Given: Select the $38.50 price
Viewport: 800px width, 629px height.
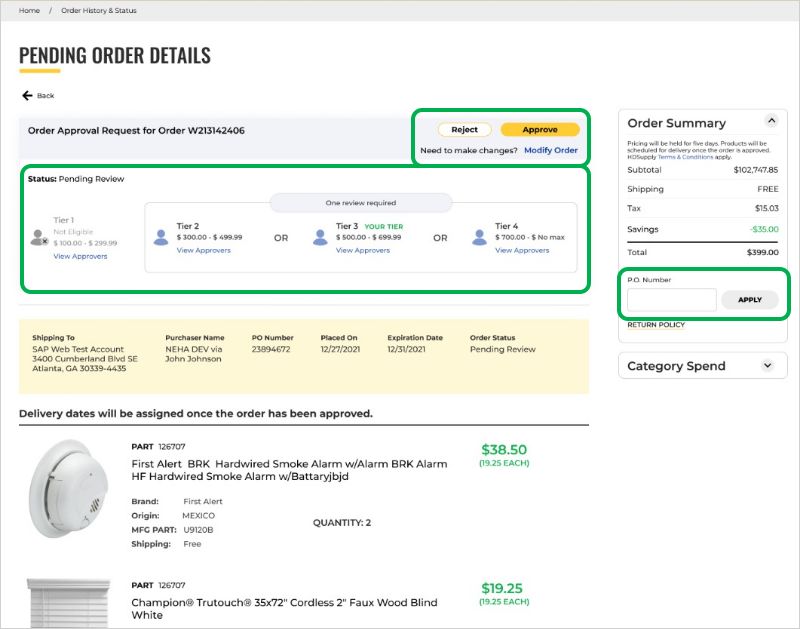Looking at the screenshot, I should (504, 449).
